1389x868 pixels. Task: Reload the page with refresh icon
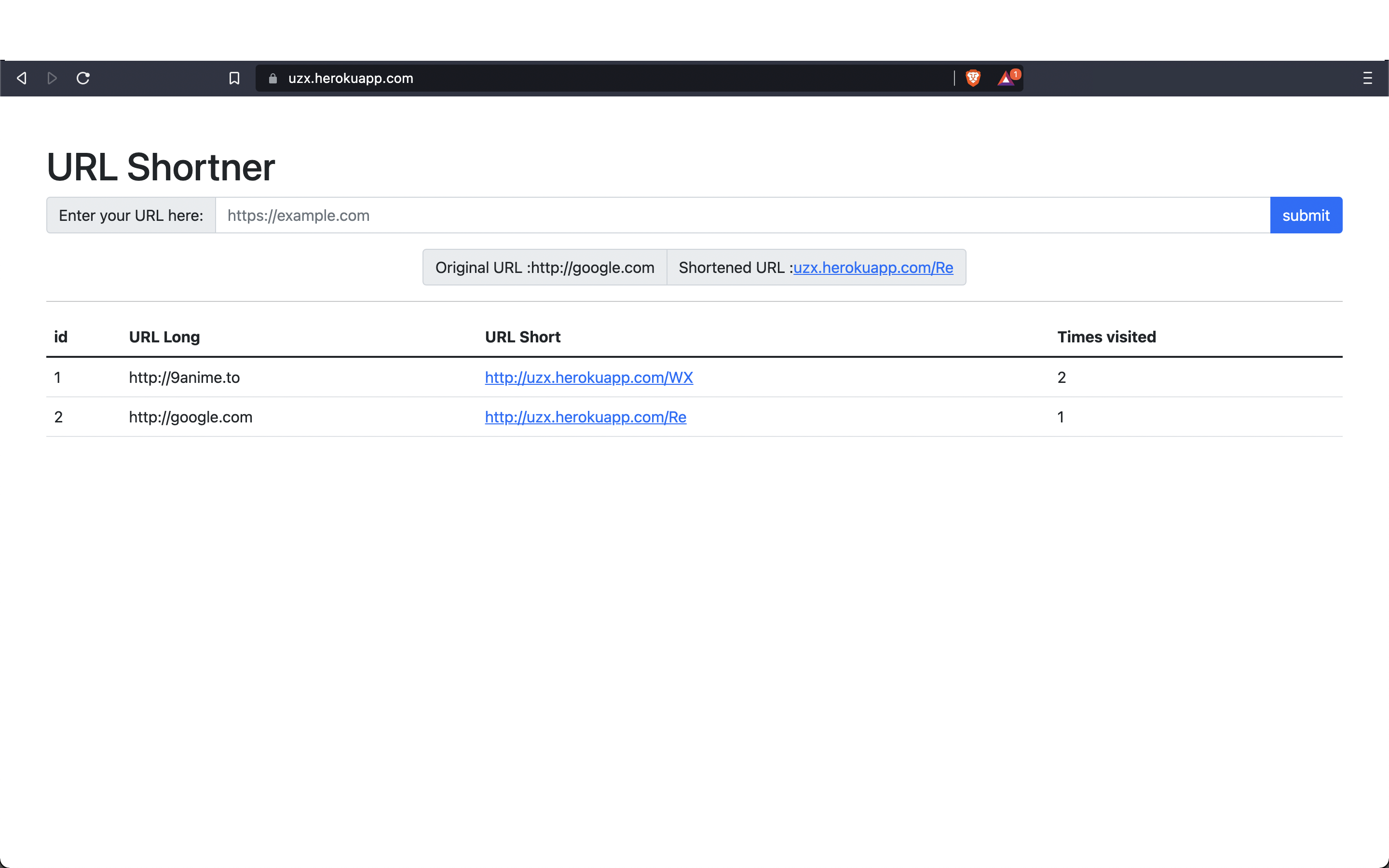[x=83, y=78]
